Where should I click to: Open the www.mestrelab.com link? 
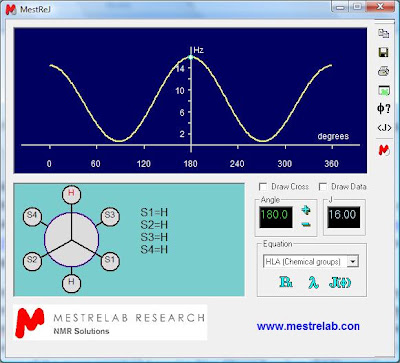pos(308,326)
